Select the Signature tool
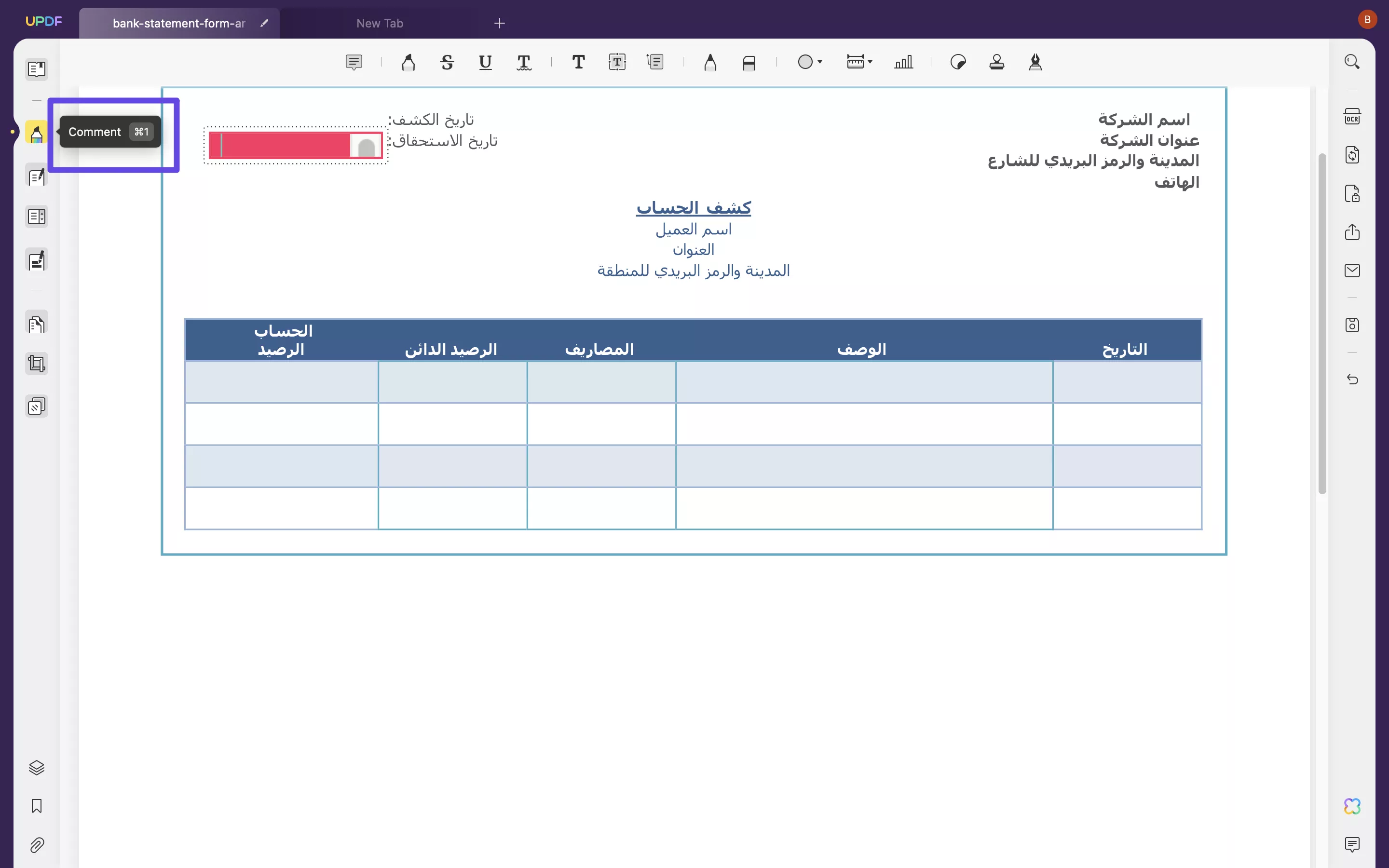 coord(1035,61)
